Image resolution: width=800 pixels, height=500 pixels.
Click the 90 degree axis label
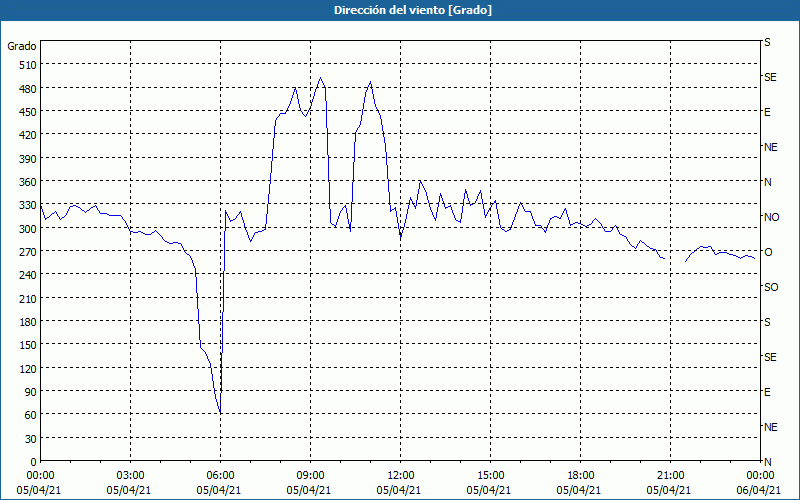click(x=31, y=392)
